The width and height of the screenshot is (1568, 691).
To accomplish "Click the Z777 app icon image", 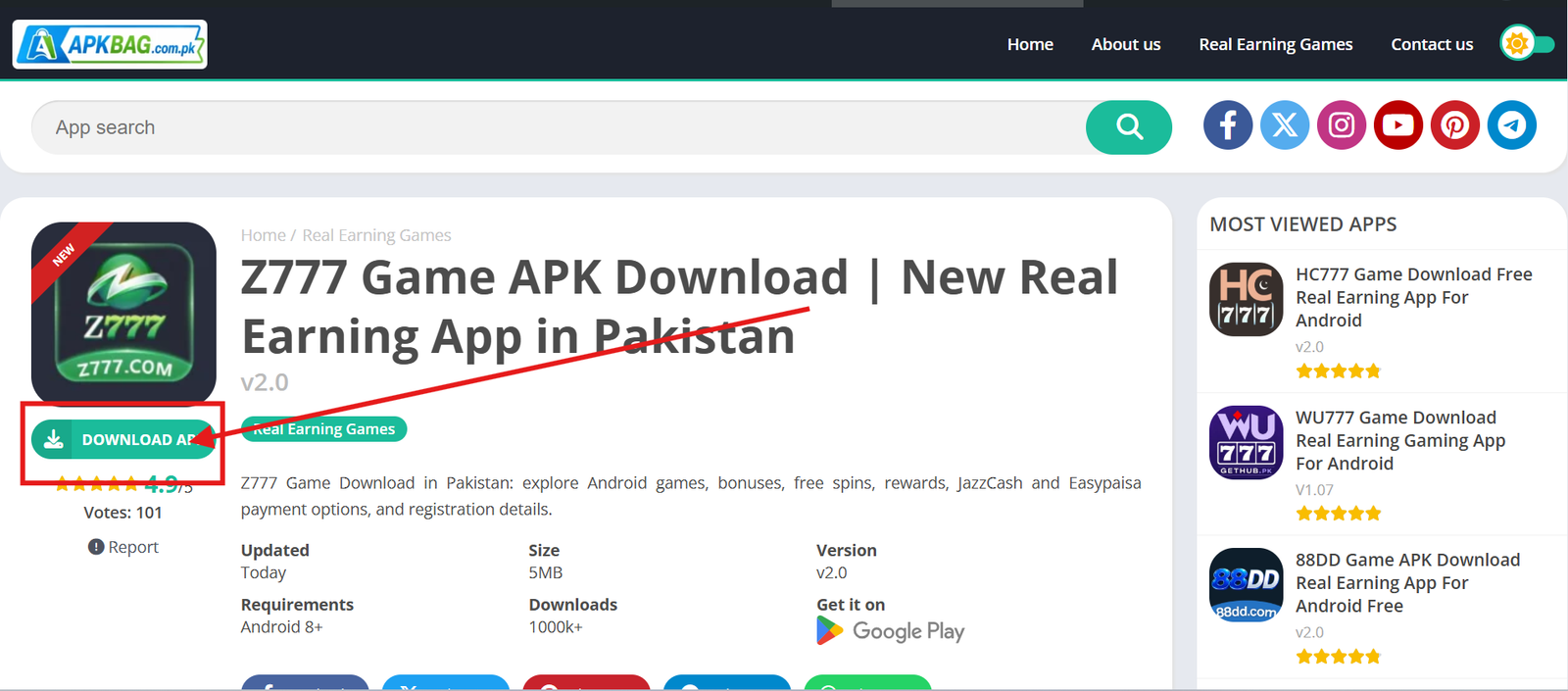I will click(123, 314).
